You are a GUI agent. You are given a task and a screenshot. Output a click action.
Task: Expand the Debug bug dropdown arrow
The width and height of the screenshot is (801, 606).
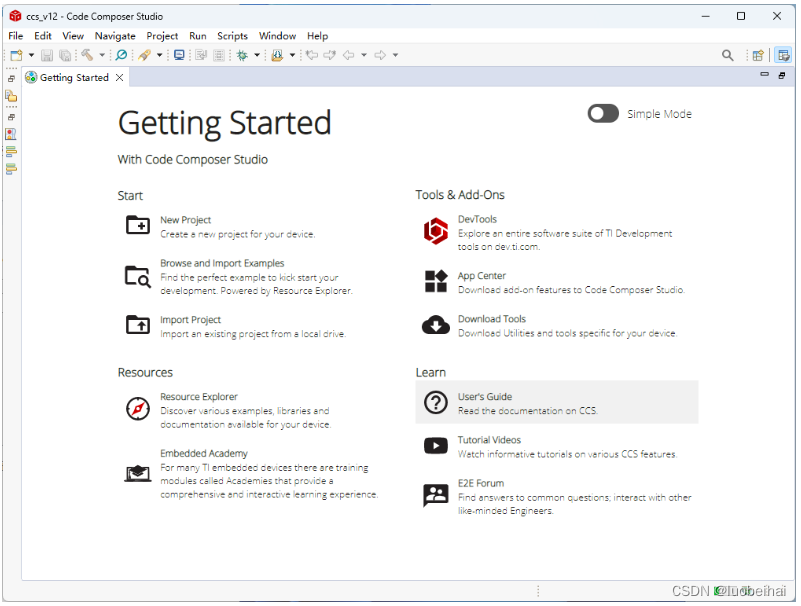click(x=257, y=55)
